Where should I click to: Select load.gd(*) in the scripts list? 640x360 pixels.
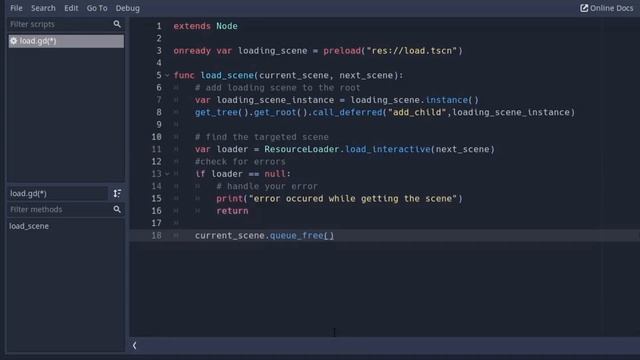66,41
